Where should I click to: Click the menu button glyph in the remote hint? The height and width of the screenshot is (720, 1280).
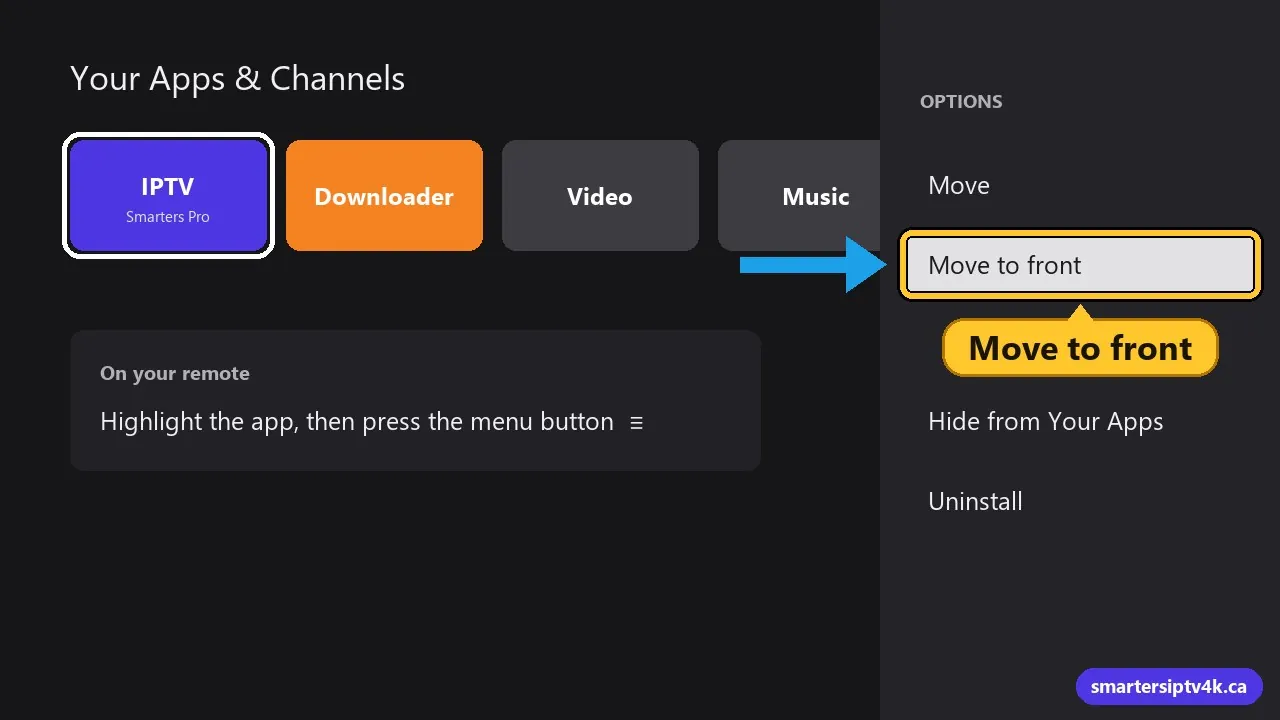(x=636, y=422)
